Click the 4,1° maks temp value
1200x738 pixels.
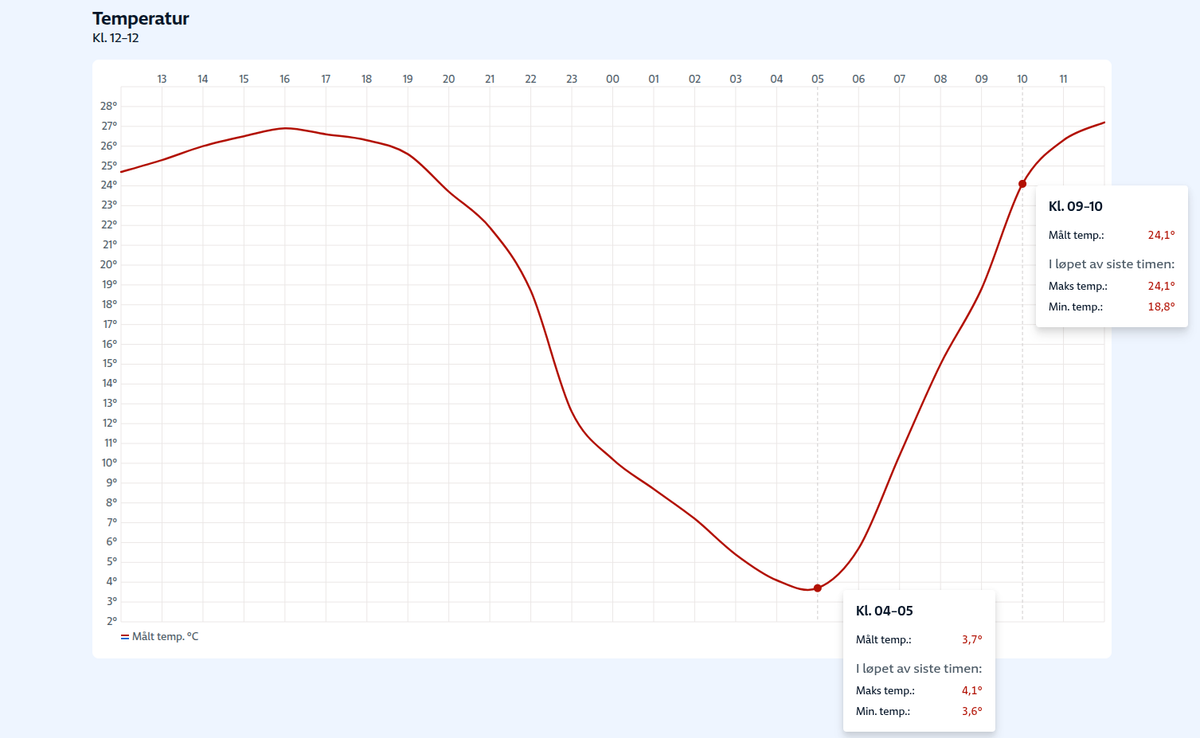pos(971,690)
